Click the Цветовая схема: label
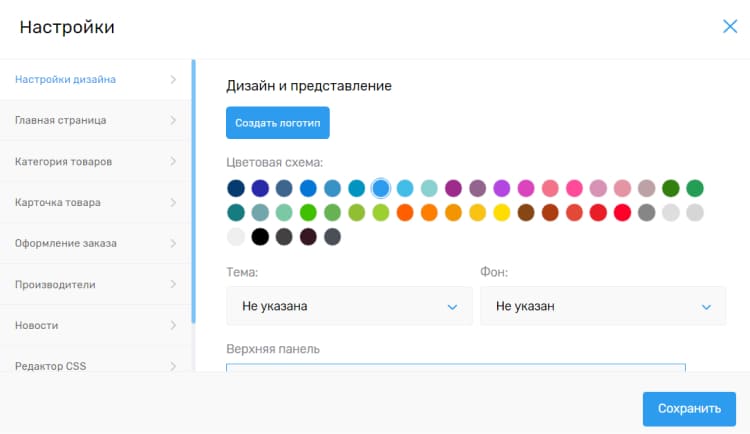Viewport: 750px width, 434px height. 275,163
